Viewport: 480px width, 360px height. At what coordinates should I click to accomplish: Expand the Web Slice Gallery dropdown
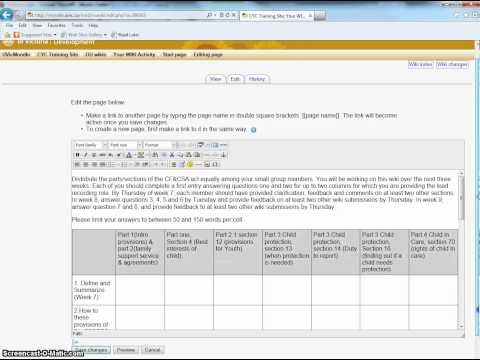105,35
